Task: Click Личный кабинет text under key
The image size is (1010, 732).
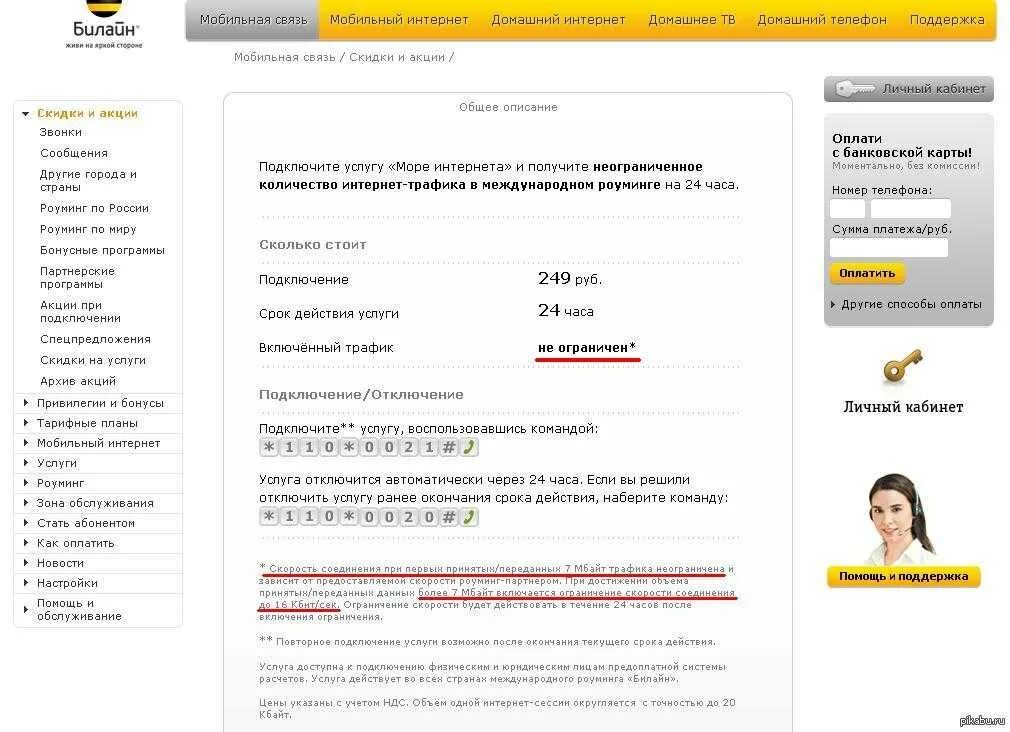Action: pyautogui.click(x=903, y=407)
